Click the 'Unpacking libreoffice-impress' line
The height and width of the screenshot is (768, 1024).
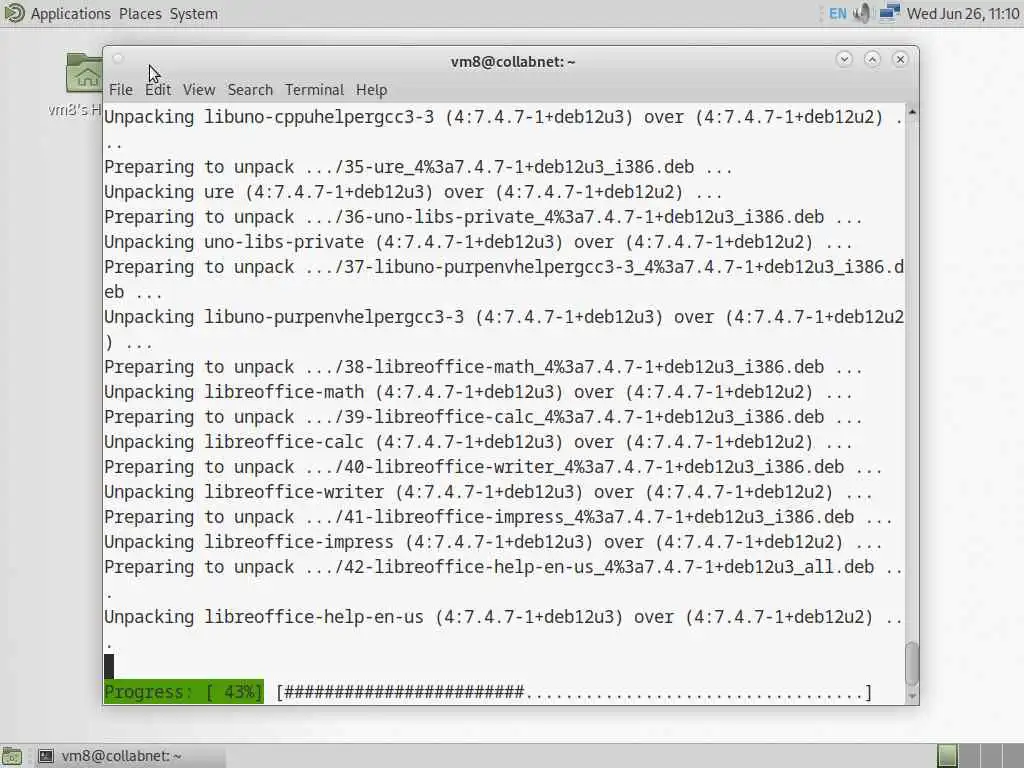click(x=493, y=542)
